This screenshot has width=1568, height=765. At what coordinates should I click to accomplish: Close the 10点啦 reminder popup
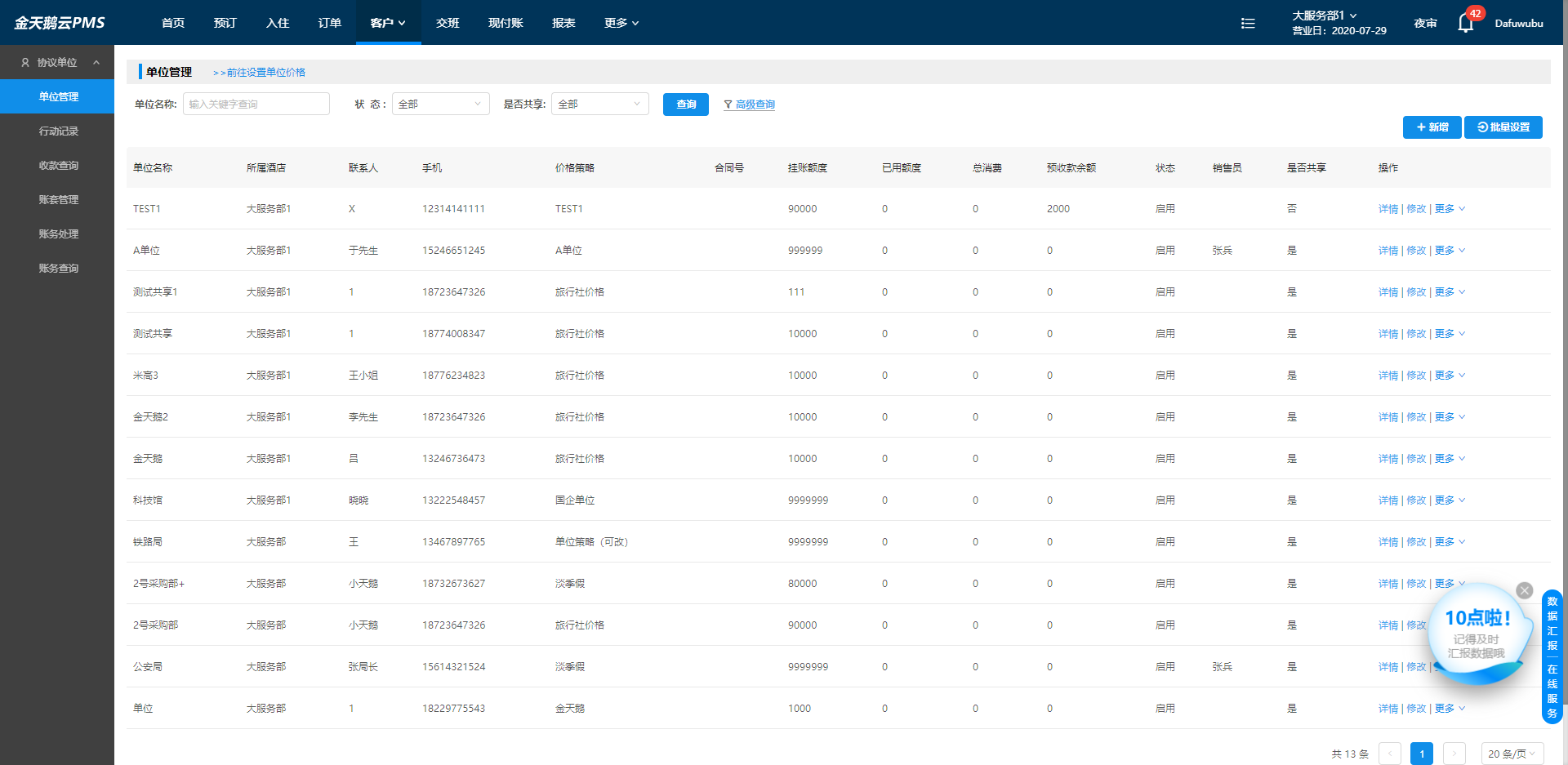pos(1524,590)
